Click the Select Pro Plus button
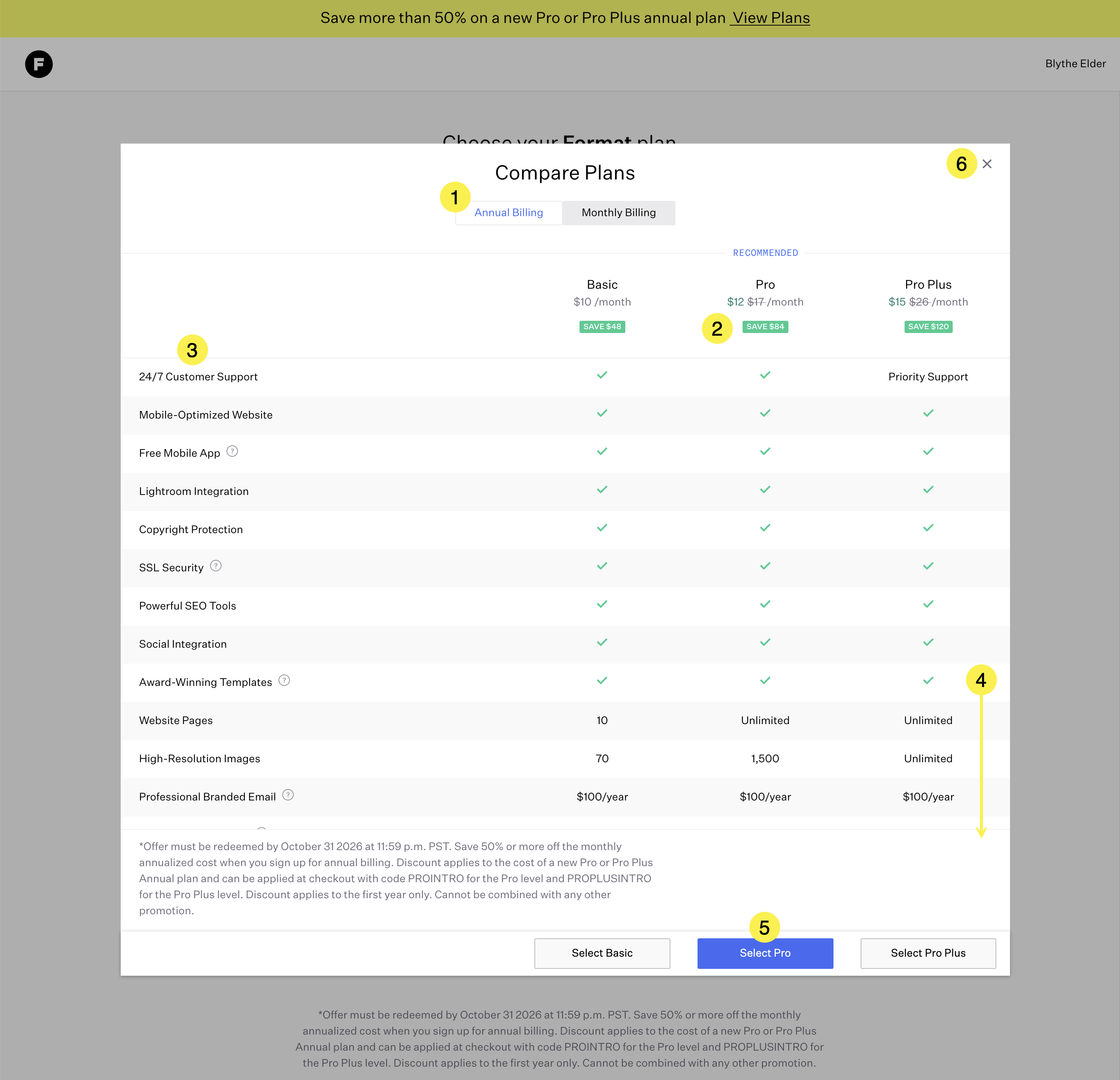This screenshot has height=1080, width=1120. tap(928, 953)
